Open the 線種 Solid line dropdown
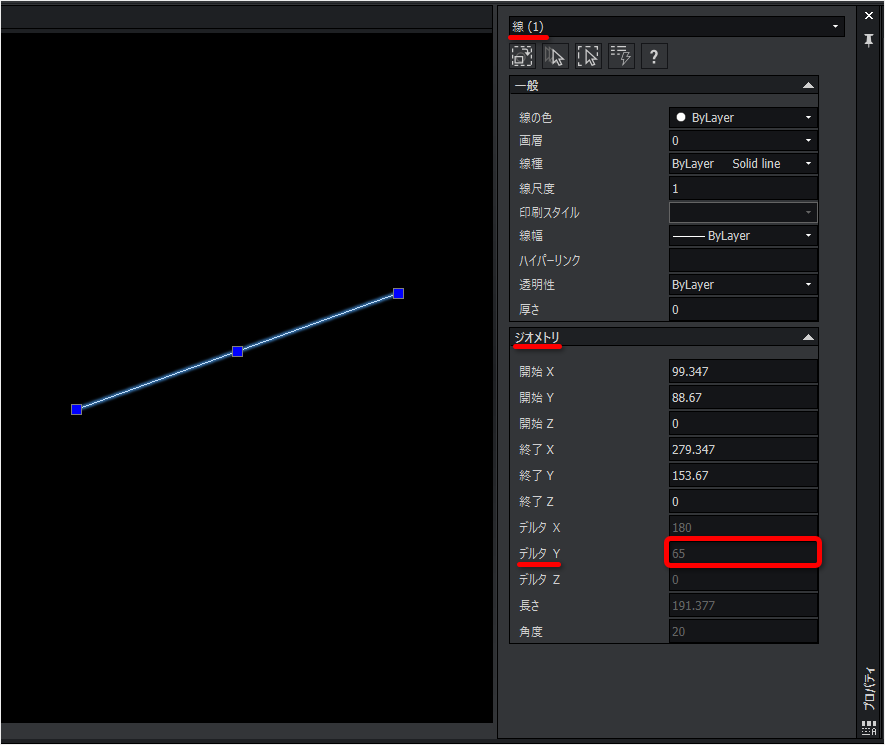This screenshot has width=885, height=745. (743, 164)
